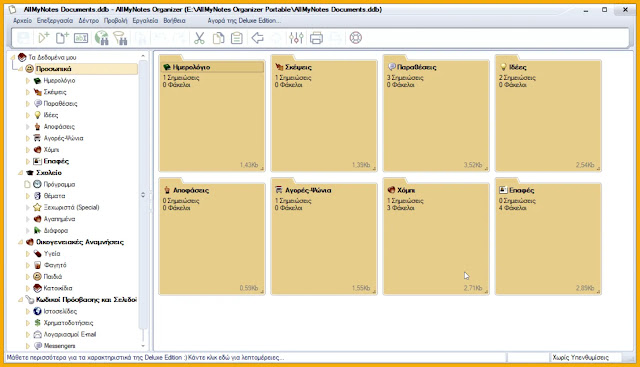This screenshot has height=367, width=640.
Task: Click the Ξεχωριστά (Special) star icon
Action: click(37, 207)
